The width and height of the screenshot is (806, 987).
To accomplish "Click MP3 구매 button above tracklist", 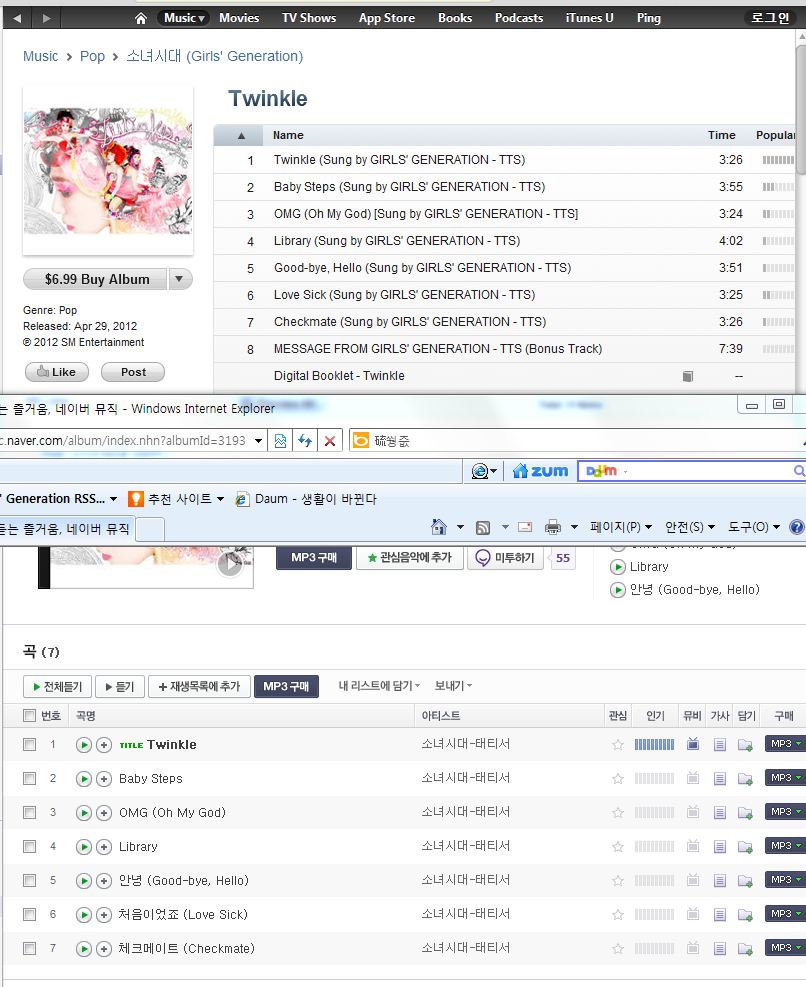I will (x=287, y=686).
